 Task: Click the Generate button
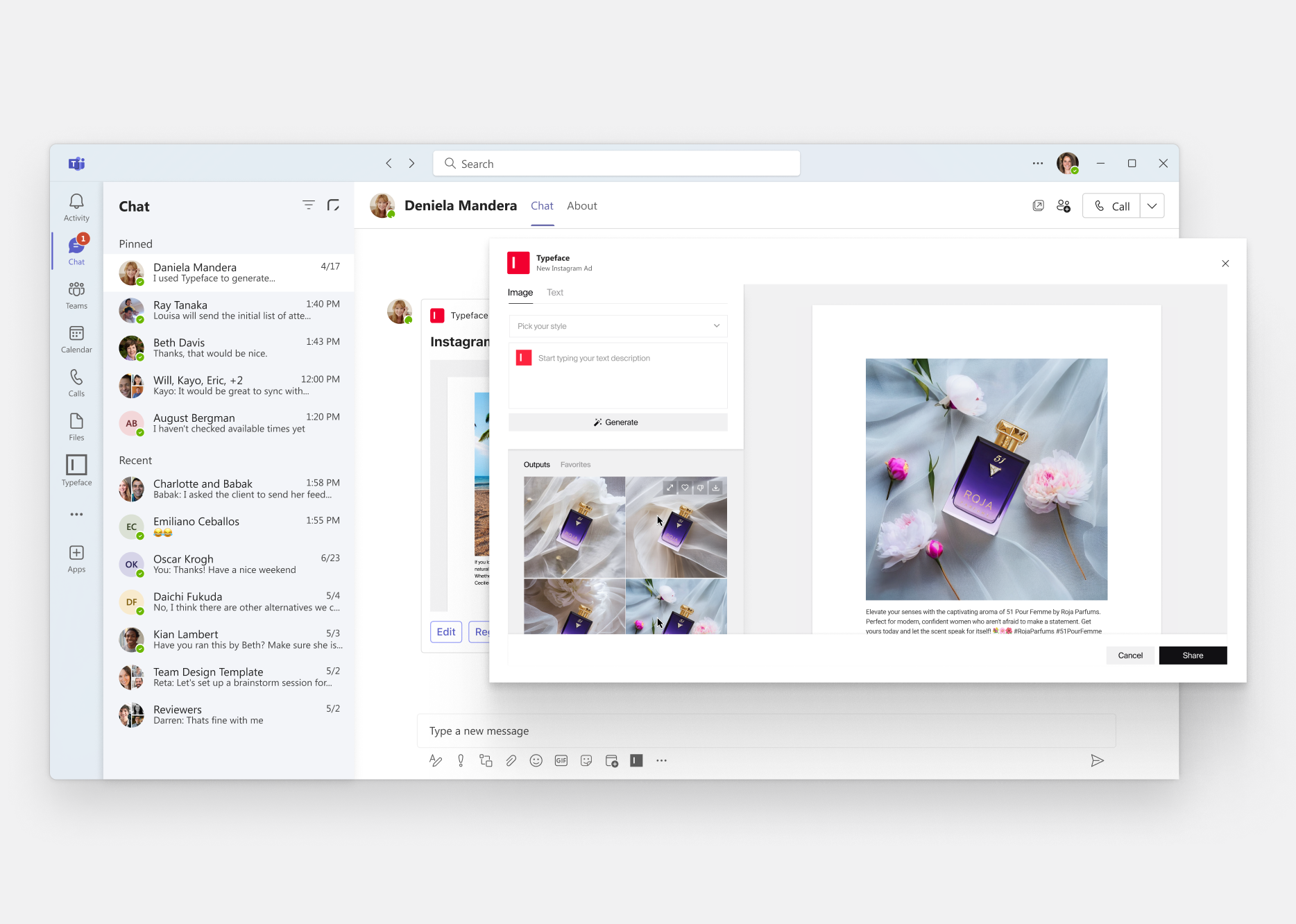(x=617, y=422)
